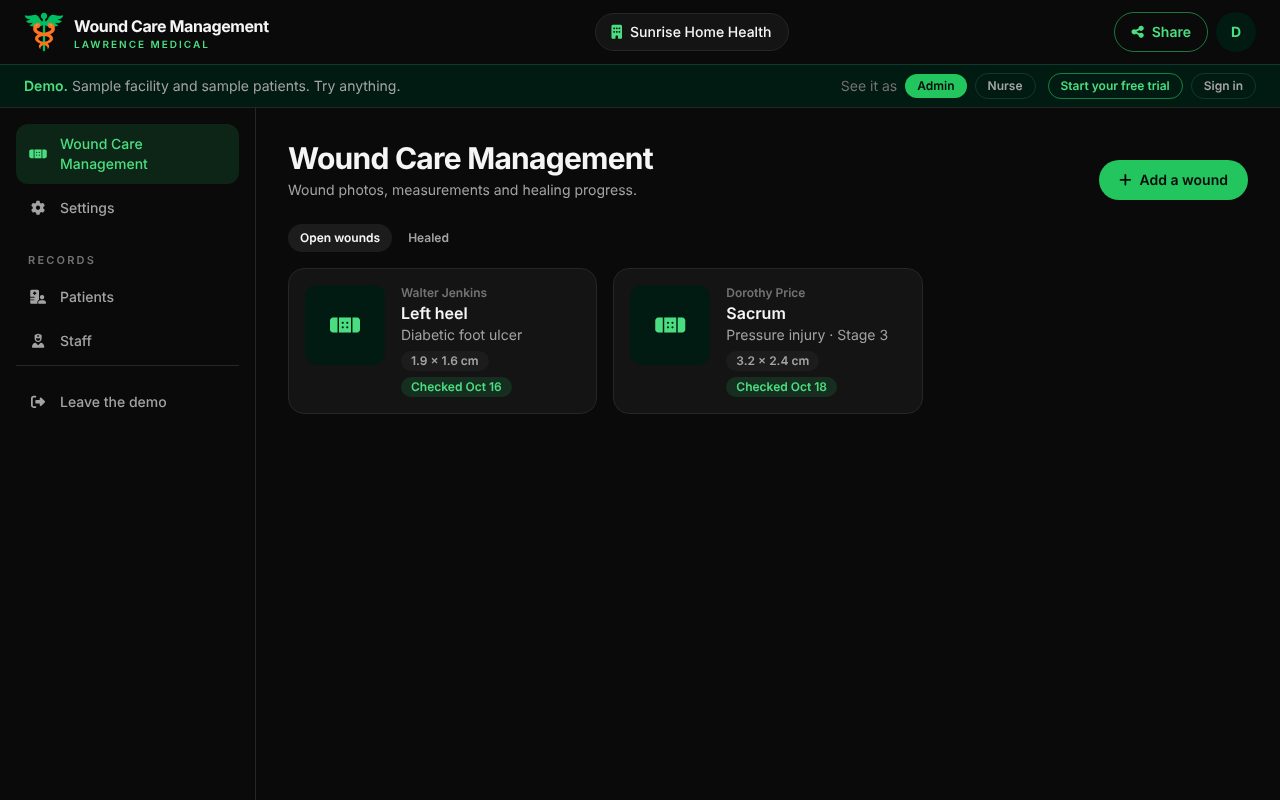Click the Staff sidebar icon
The height and width of the screenshot is (800, 1280).
(x=38, y=341)
